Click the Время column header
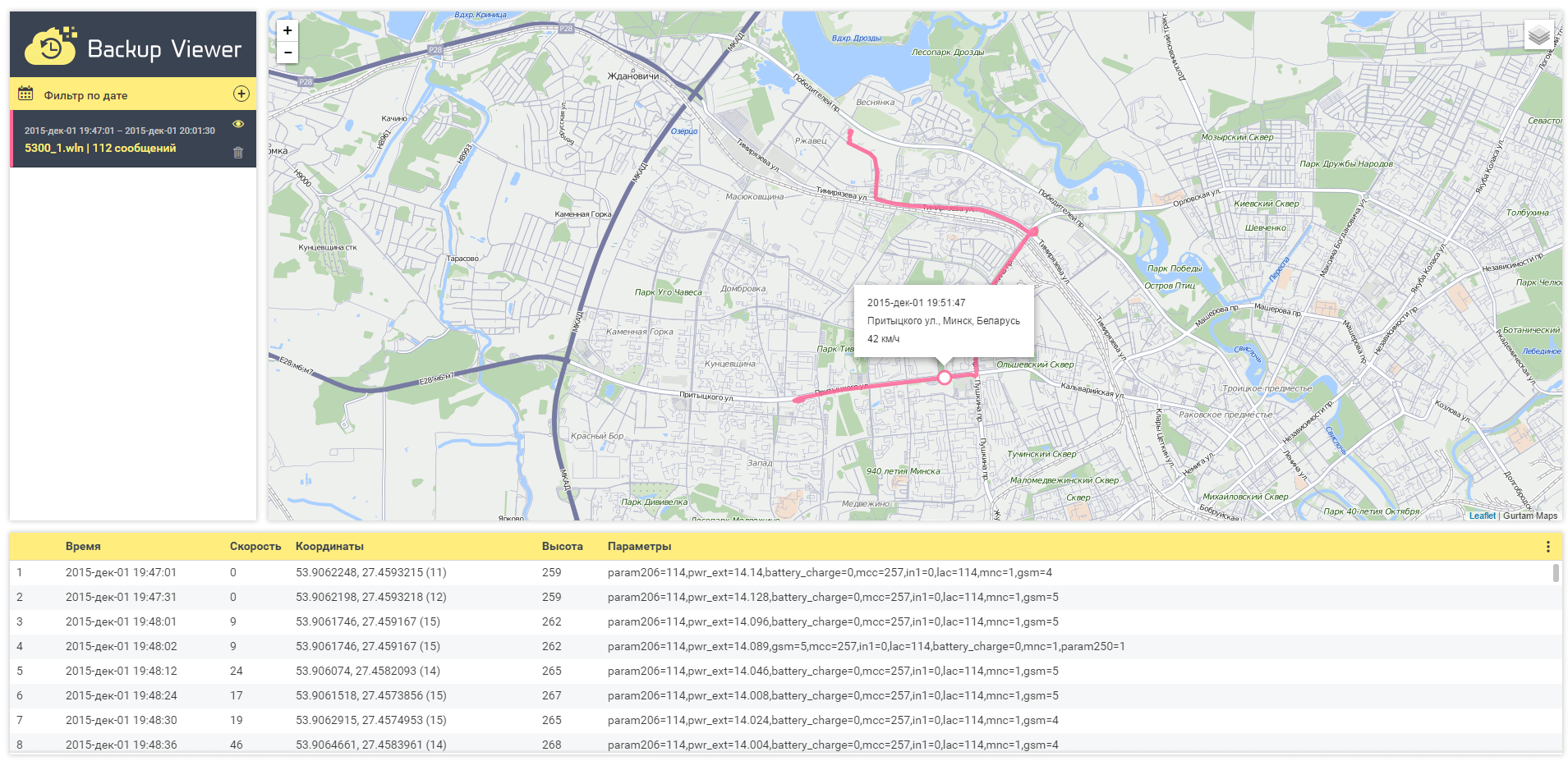Viewport: 1568px width, 761px height. point(83,547)
